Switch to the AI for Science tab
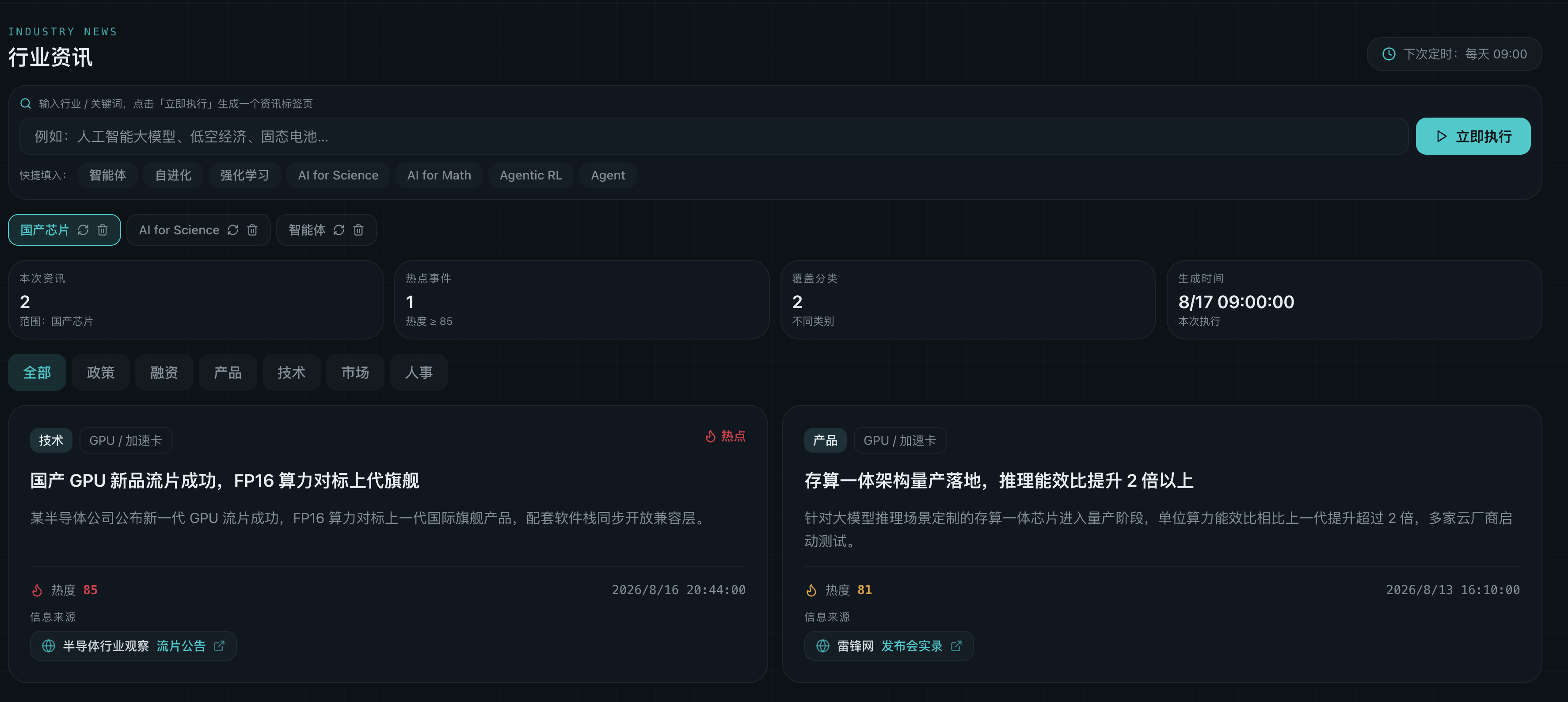Image resolution: width=1568 pixels, height=702 pixels. click(x=179, y=230)
